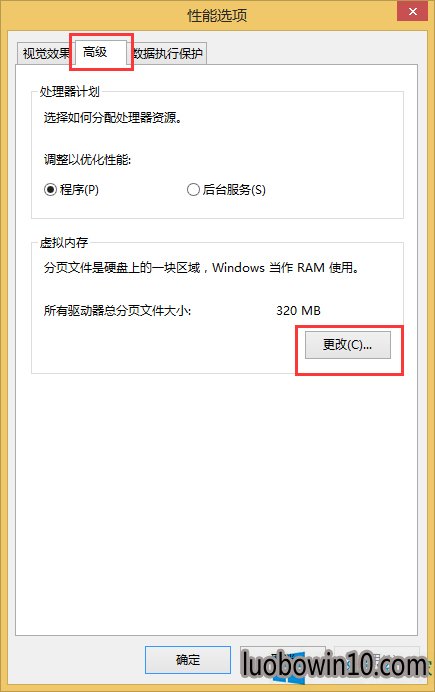Switch to the 视觉效果 tab
This screenshot has height=692, width=435.
click(45, 53)
